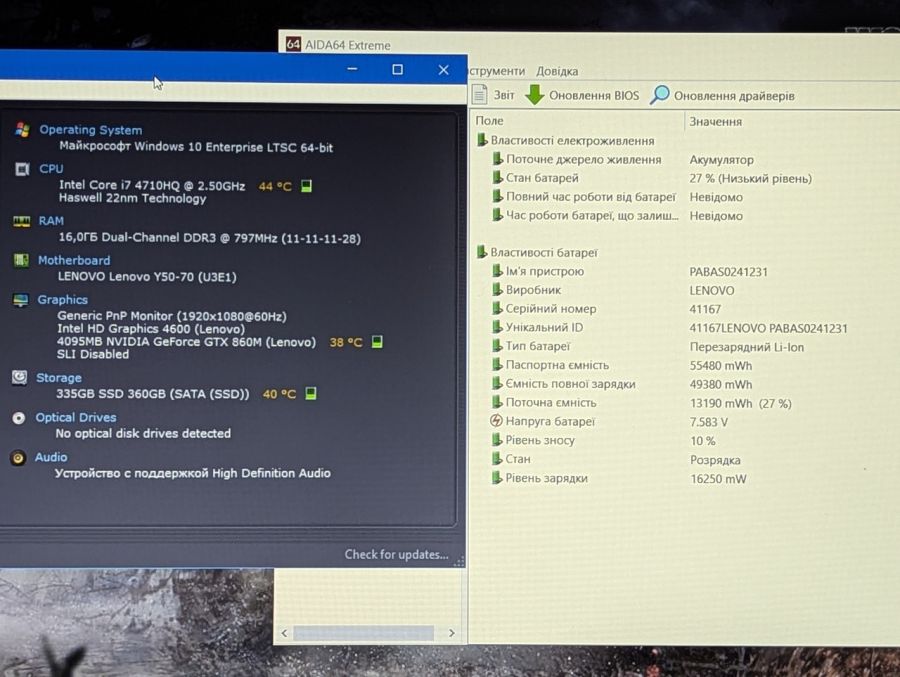
Task: Click the Властивості електроживлення group icon
Action: 482,140
